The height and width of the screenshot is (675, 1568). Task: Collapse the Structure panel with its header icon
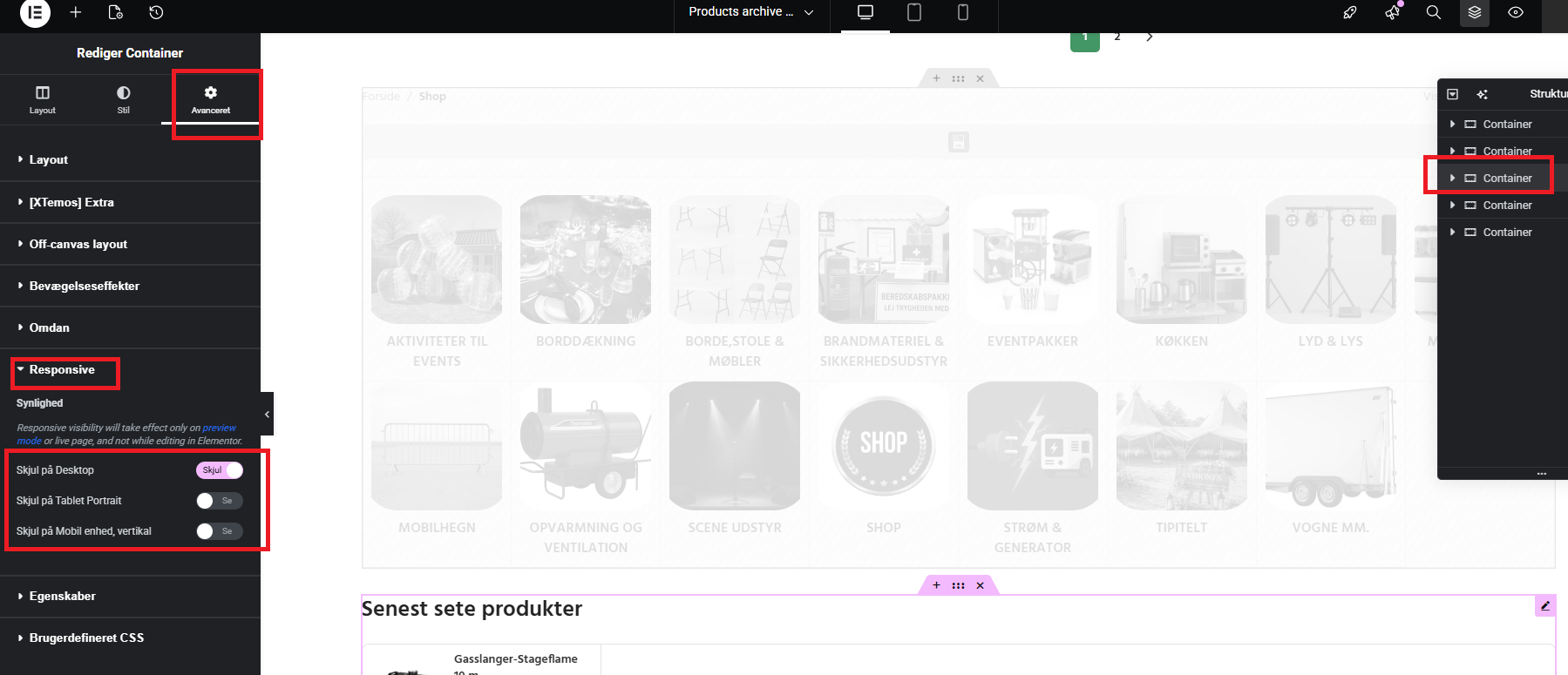[x=1452, y=94]
